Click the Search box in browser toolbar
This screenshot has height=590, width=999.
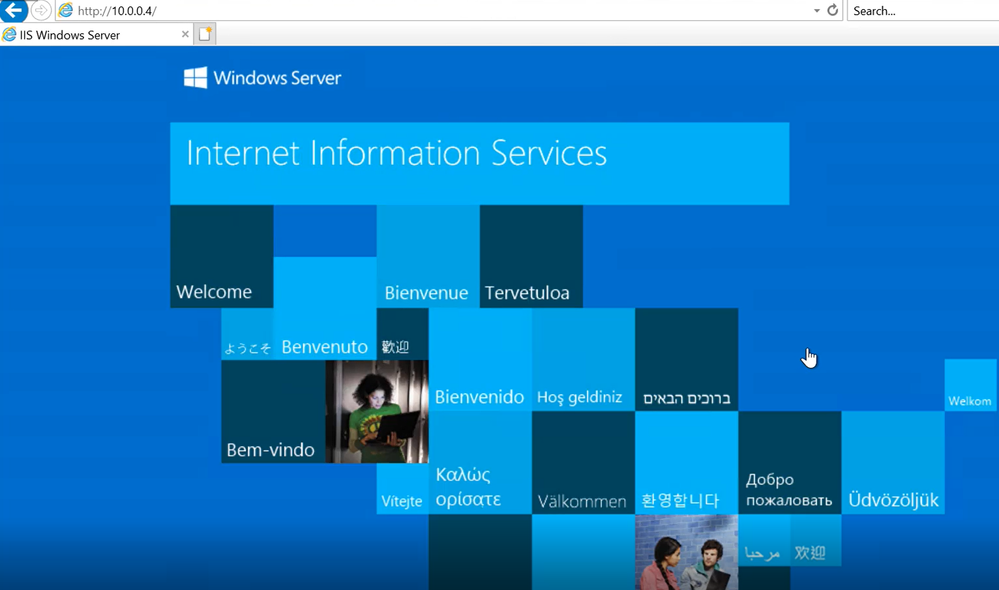923,11
